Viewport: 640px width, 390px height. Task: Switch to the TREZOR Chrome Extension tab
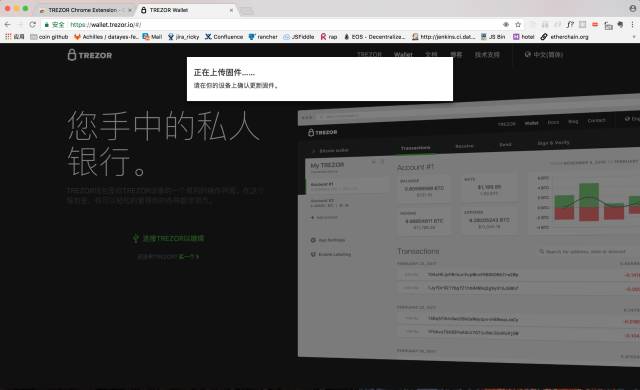(x=81, y=10)
